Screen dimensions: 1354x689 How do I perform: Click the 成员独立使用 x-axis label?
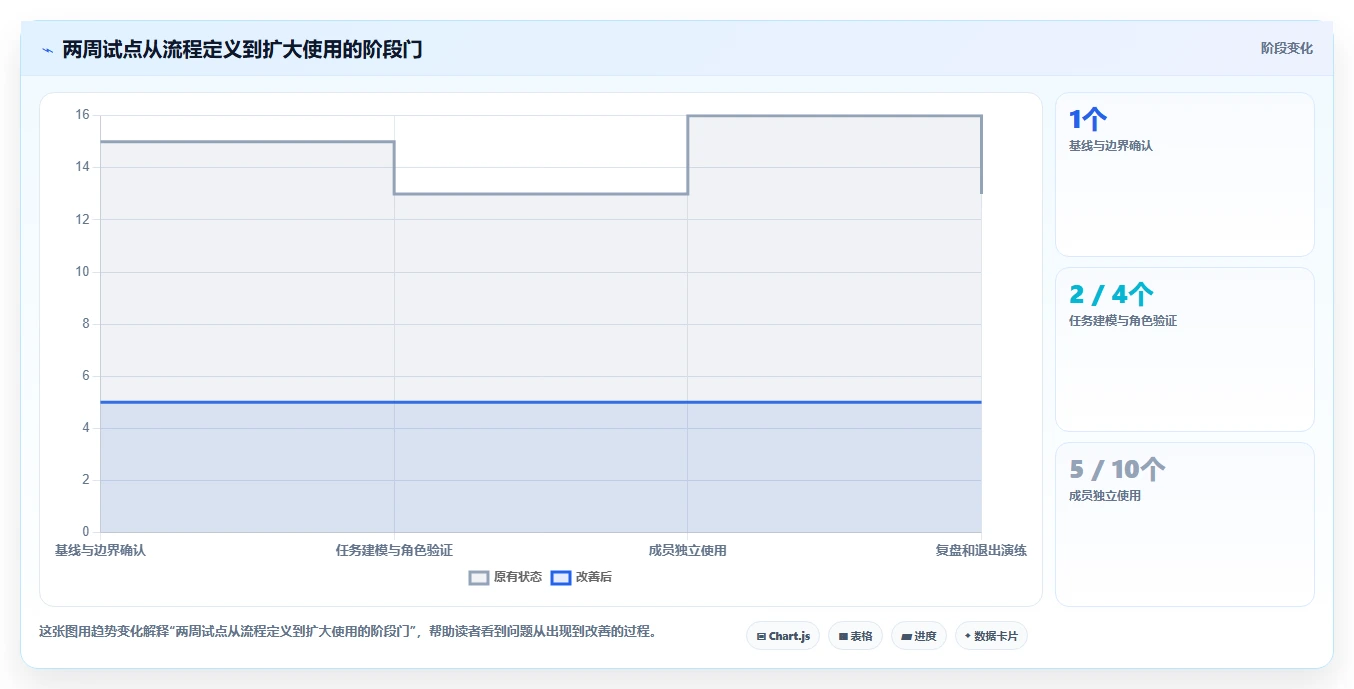pos(688,550)
